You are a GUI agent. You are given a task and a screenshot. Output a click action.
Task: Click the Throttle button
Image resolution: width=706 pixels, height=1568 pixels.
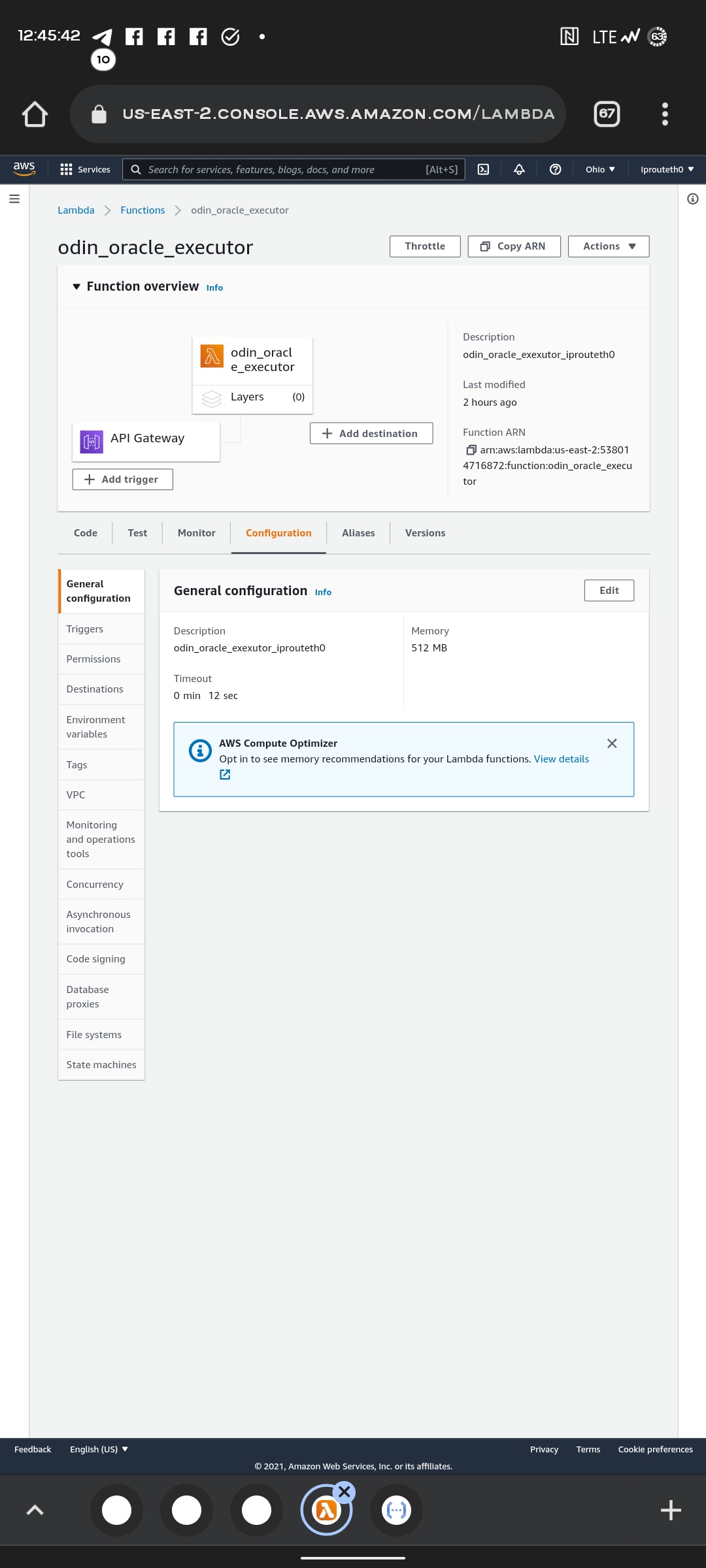[425, 246]
